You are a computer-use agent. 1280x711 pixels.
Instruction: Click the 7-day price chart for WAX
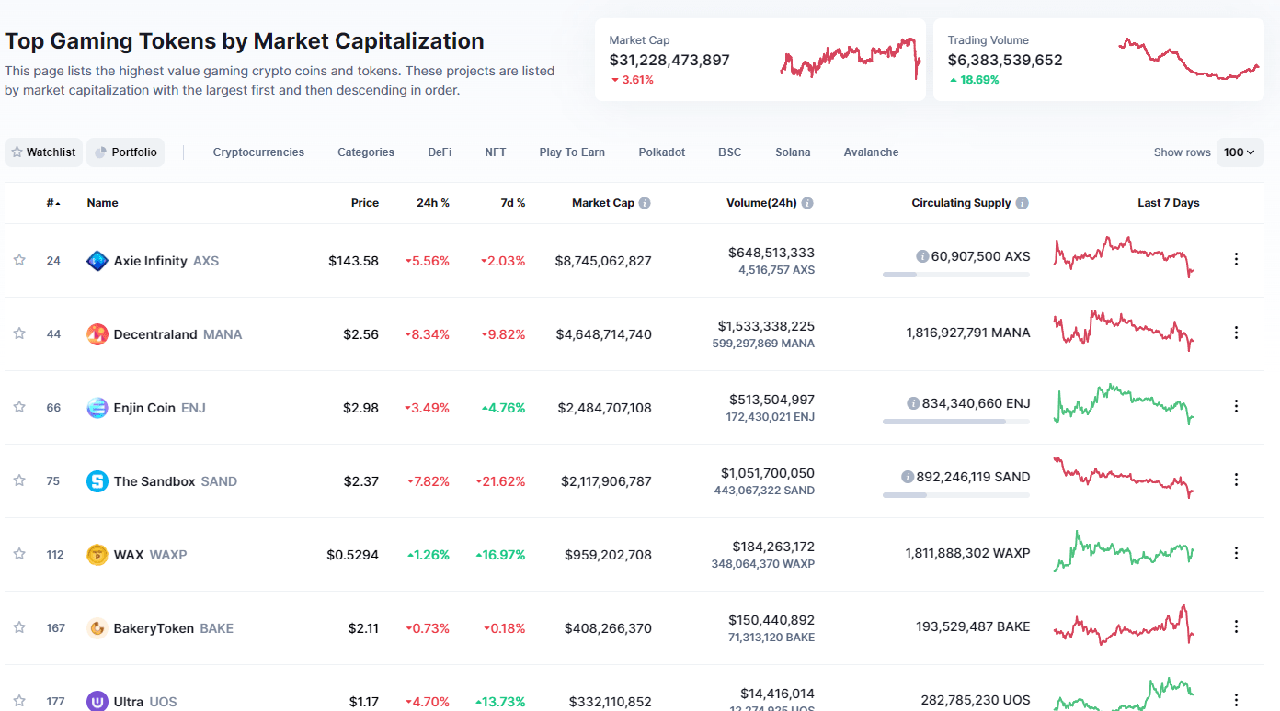tap(1123, 551)
